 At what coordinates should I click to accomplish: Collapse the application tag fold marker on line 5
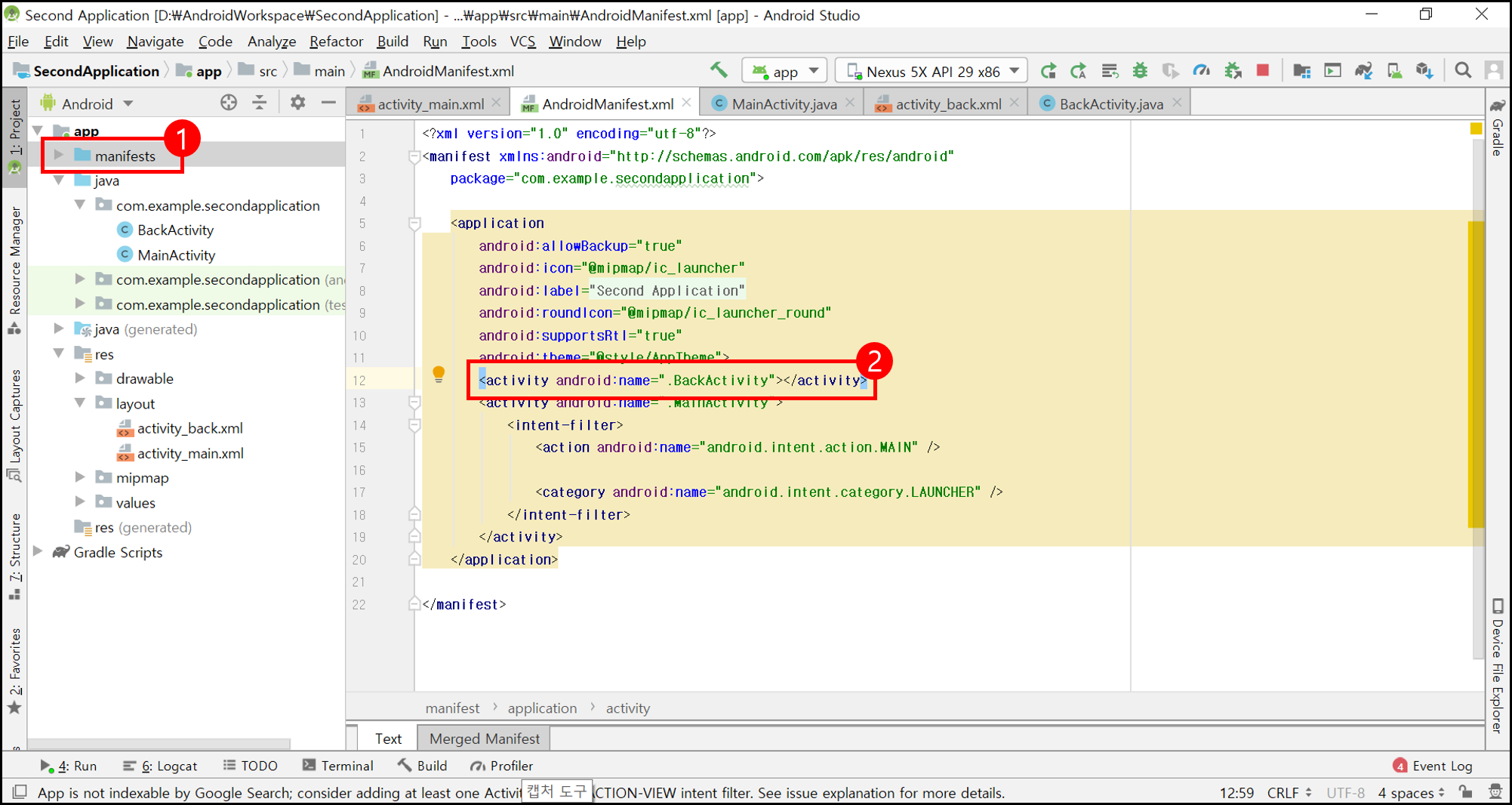[414, 224]
